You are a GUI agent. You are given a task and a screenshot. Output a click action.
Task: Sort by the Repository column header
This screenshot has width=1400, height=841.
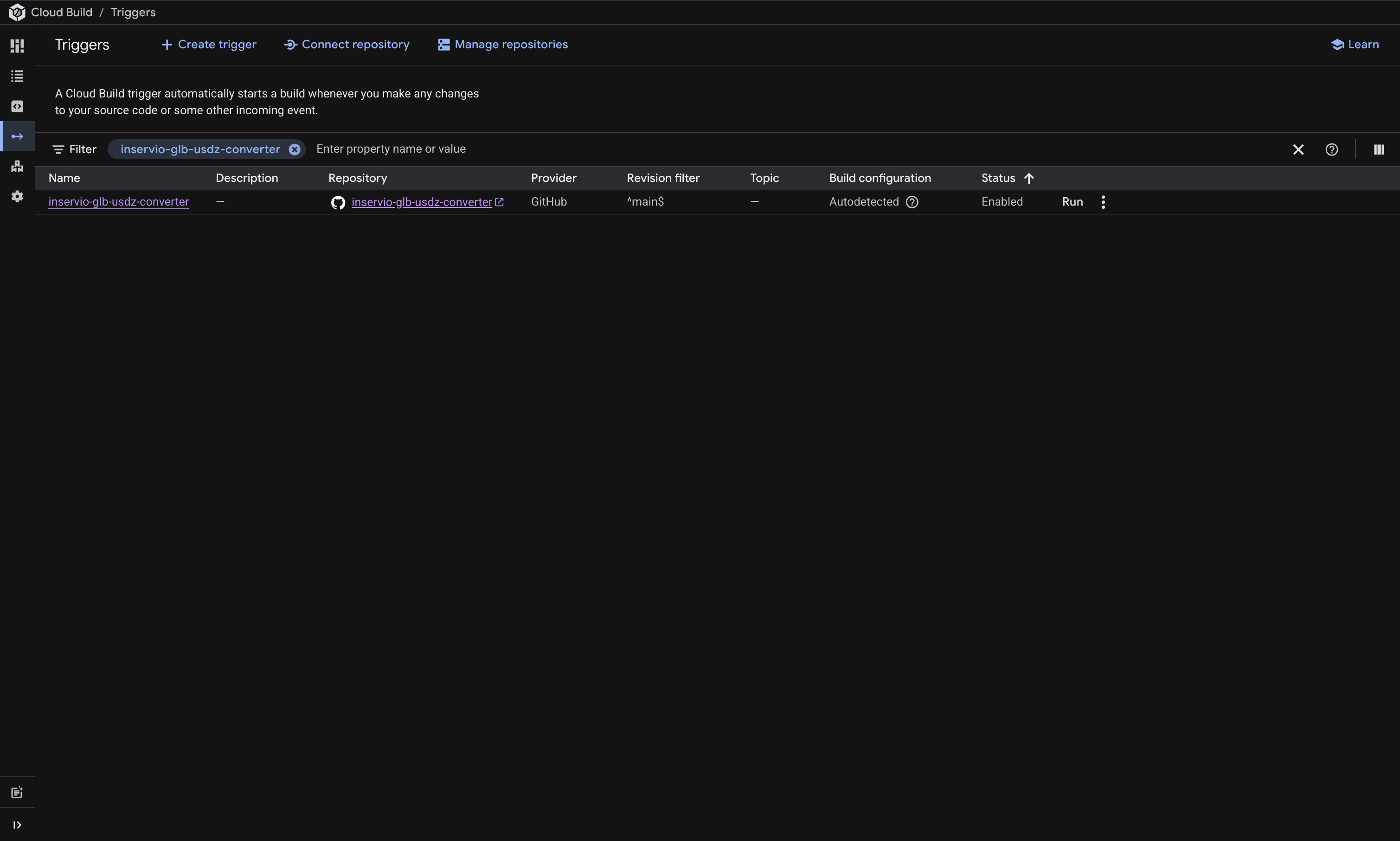pyautogui.click(x=357, y=178)
